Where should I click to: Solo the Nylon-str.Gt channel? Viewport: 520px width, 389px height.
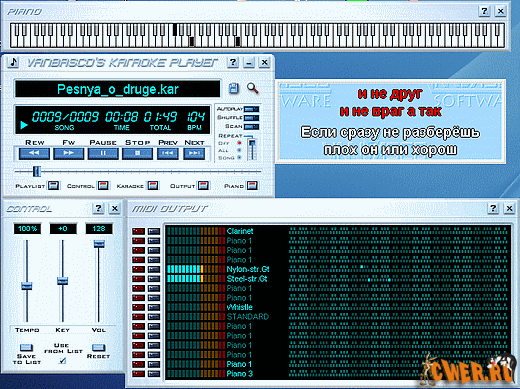point(154,269)
